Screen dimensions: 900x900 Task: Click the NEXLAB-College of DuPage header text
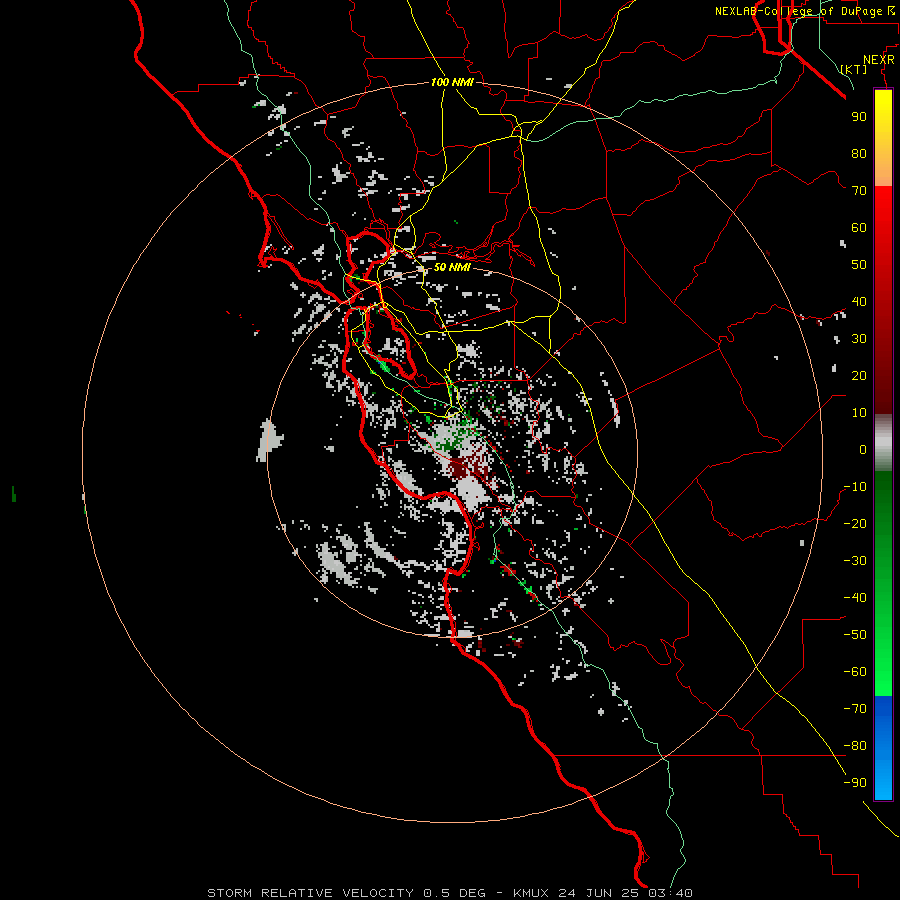coord(798,11)
